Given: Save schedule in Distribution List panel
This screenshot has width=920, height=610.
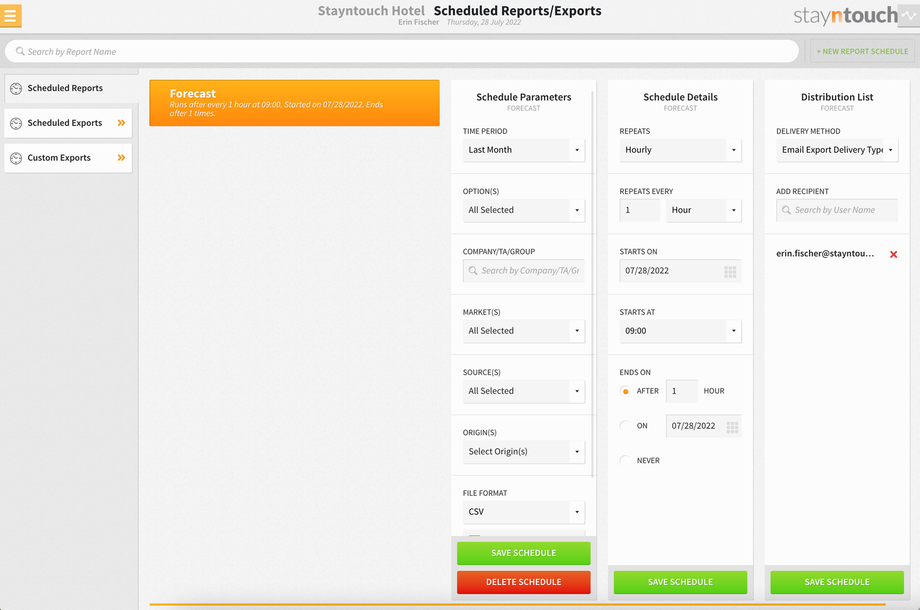Looking at the screenshot, I should click(x=837, y=582).
